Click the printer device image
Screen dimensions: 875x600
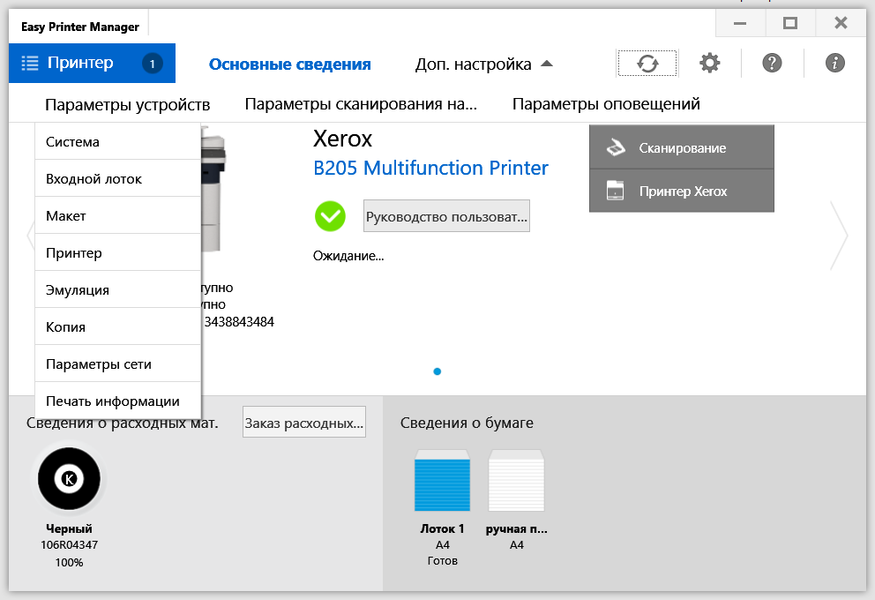click(214, 190)
